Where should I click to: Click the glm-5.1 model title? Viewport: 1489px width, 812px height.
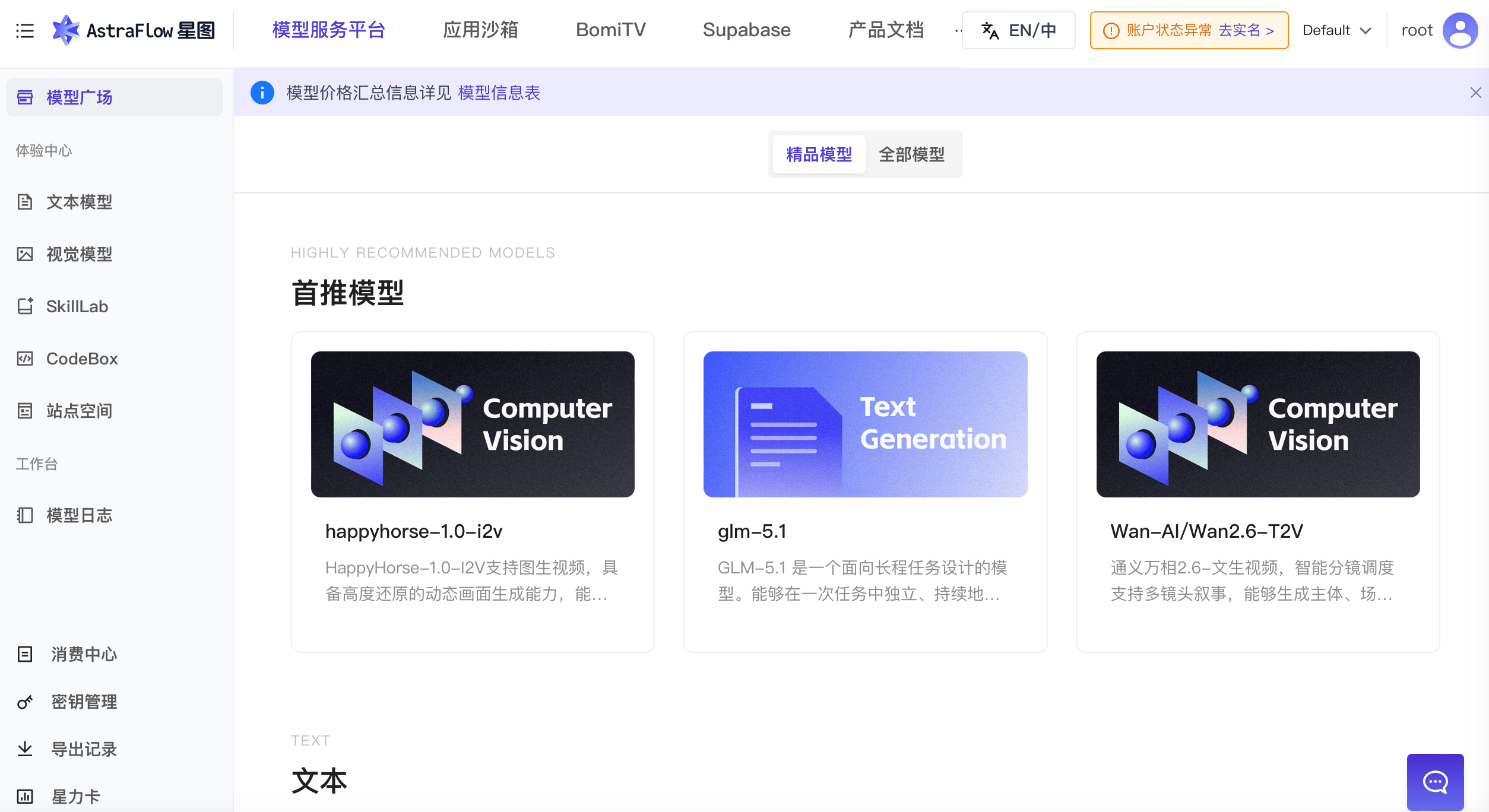752,531
